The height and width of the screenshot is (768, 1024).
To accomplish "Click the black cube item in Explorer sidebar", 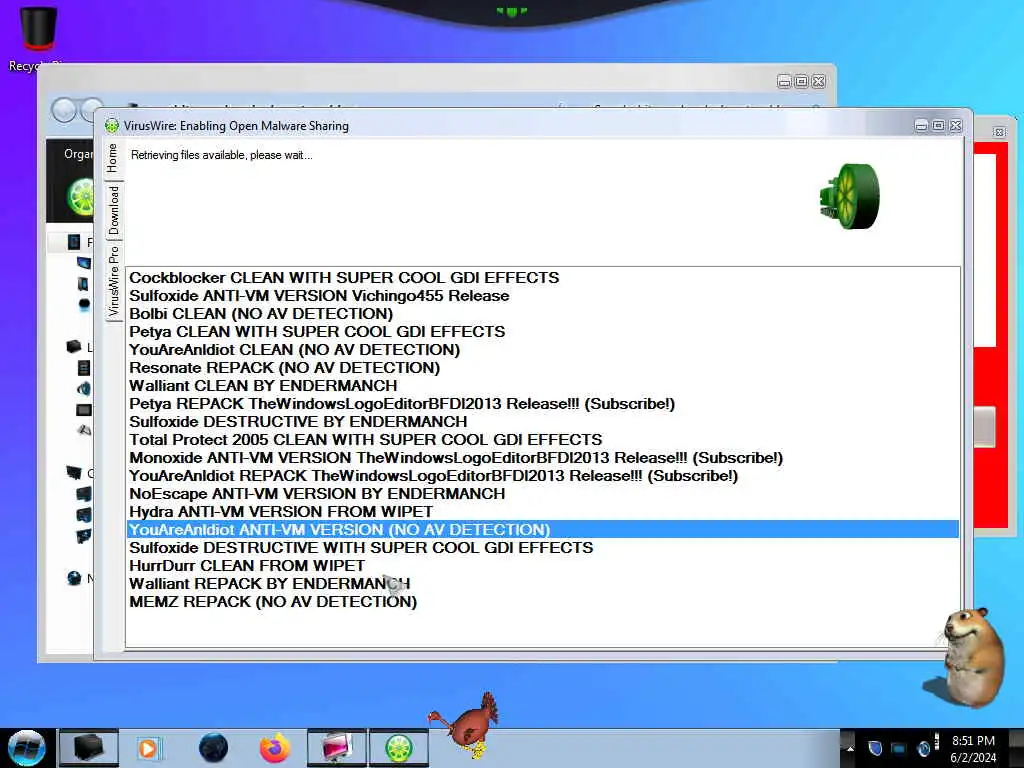I will 74,346.
